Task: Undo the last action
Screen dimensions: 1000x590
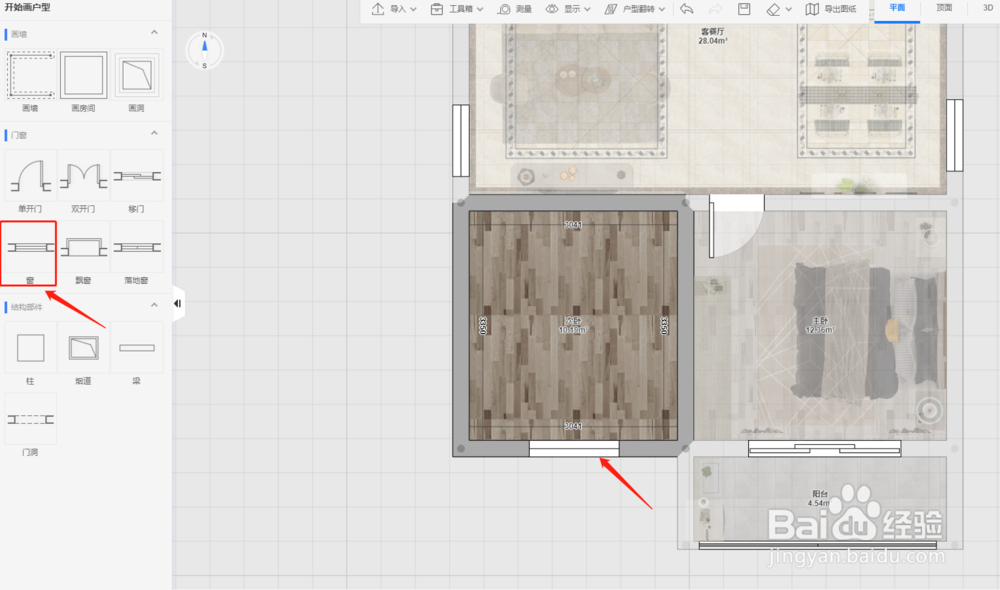Action: [687, 9]
